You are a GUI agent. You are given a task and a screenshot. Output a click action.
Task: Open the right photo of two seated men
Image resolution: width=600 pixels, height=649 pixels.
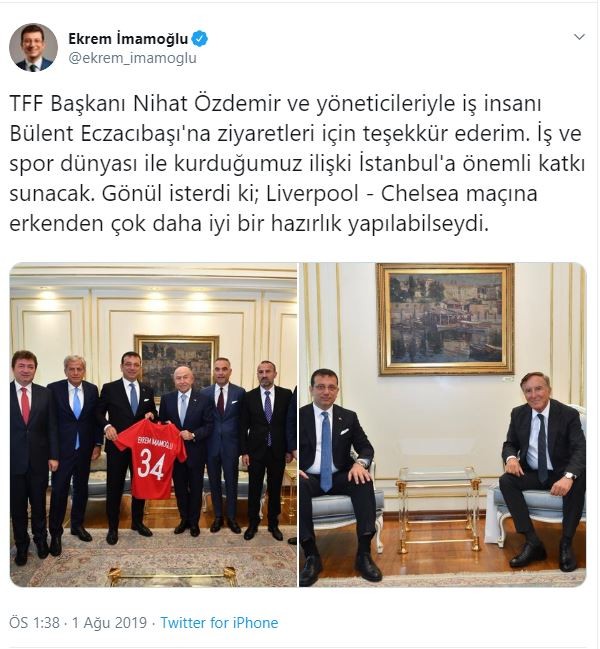[443, 425]
